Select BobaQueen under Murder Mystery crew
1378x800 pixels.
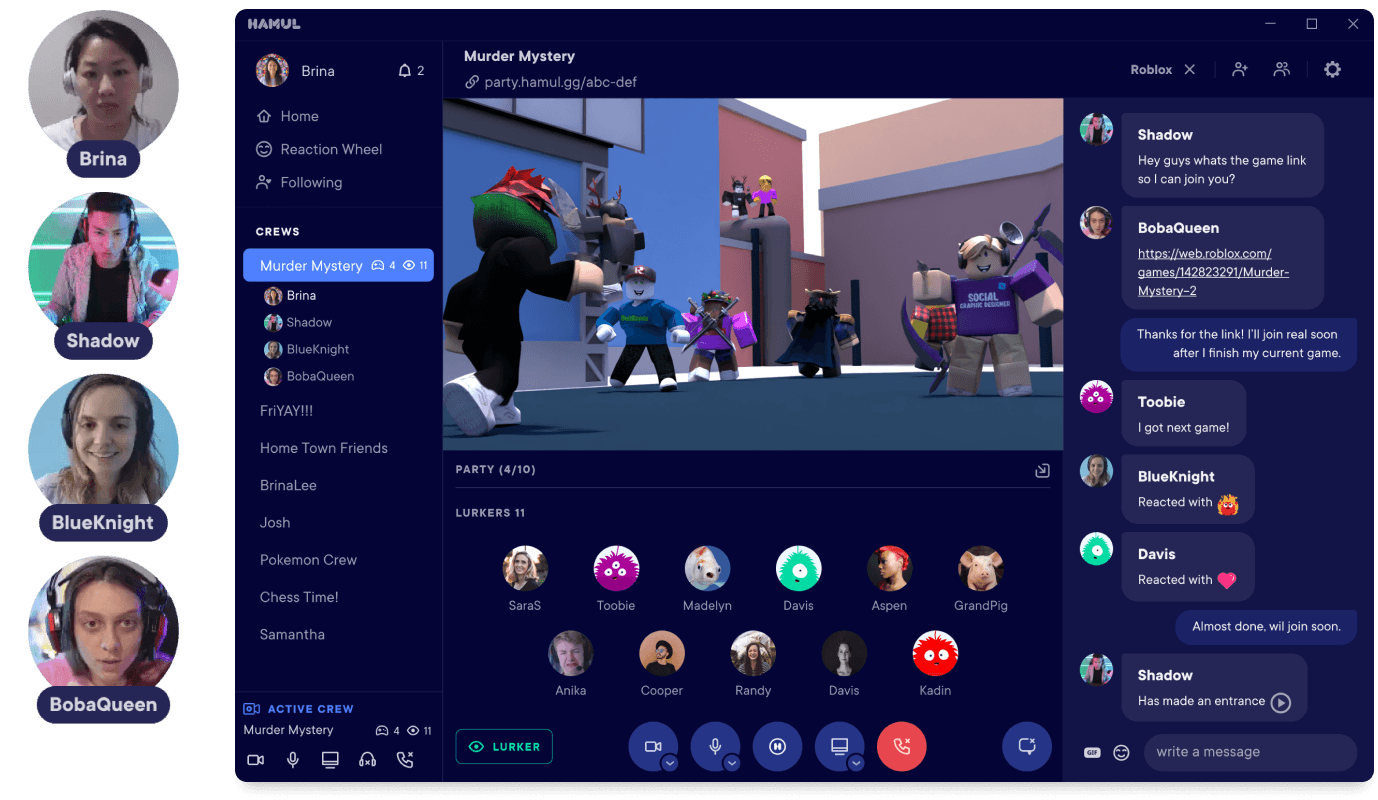[x=309, y=377]
